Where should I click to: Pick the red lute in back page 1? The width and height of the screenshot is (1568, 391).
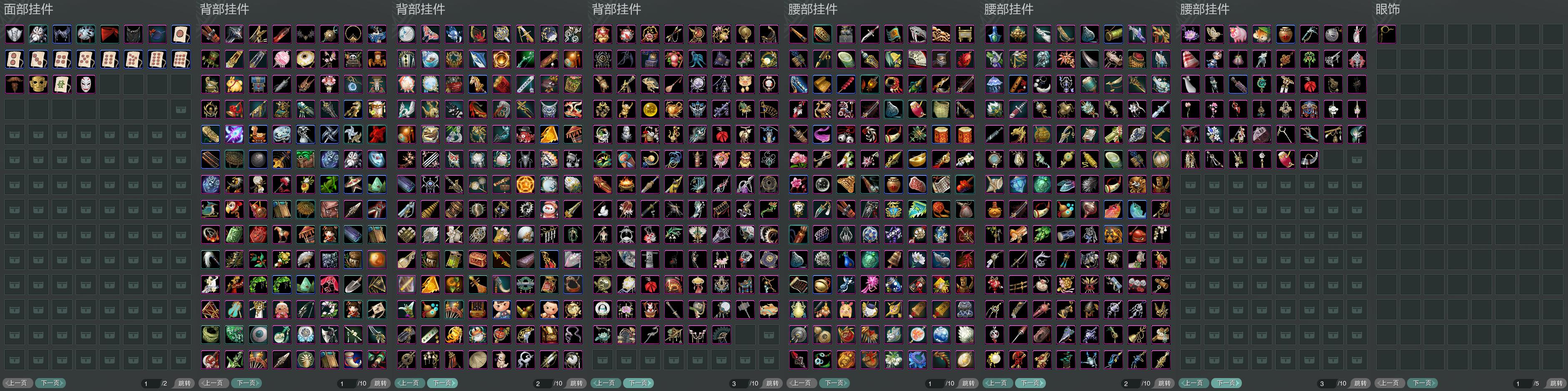211,359
